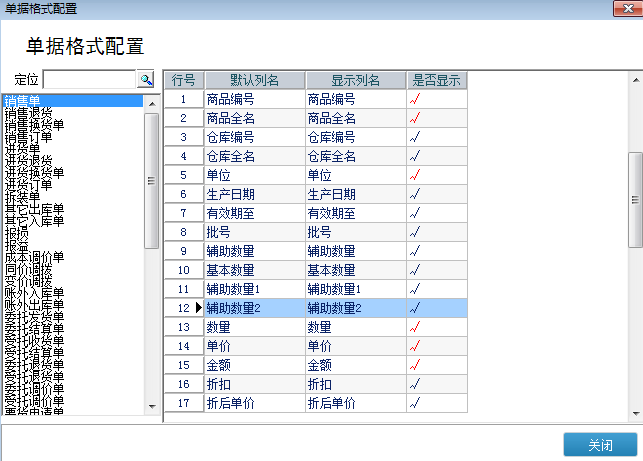Screen dimensions: 643x461
Task: Click the table's vertical scrollbar thumb
Action: point(634,198)
